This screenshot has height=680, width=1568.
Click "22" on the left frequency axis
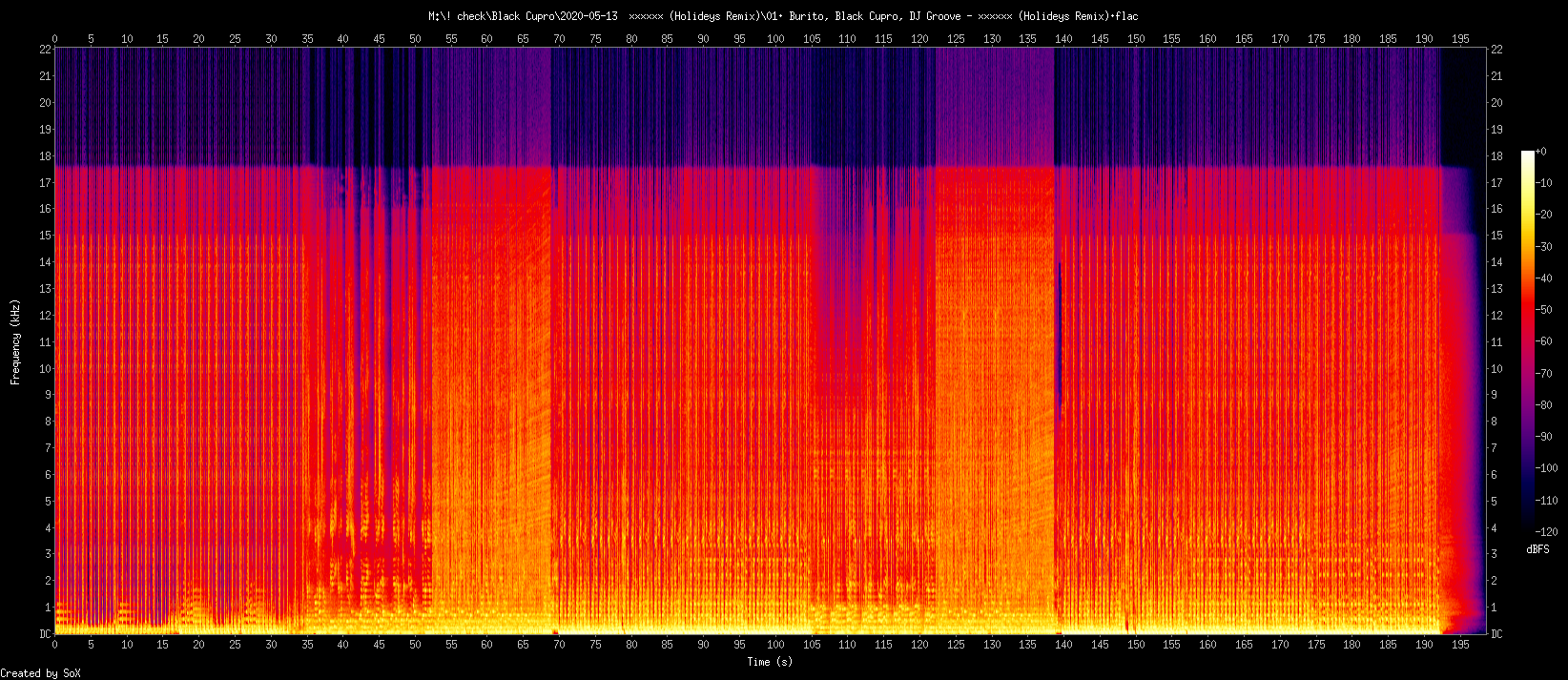click(x=45, y=49)
